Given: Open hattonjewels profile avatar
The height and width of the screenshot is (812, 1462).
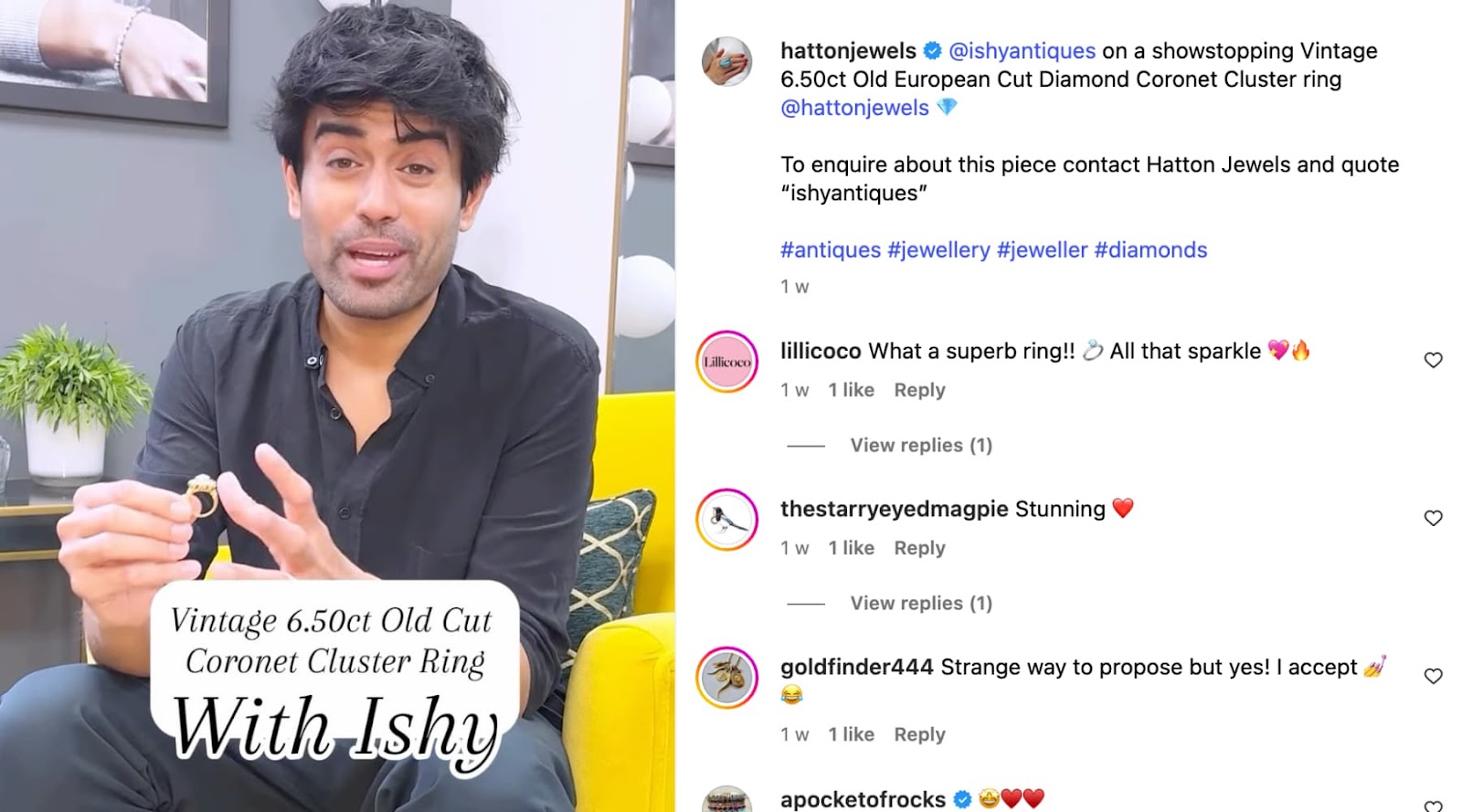Looking at the screenshot, I should coord(726,61).
